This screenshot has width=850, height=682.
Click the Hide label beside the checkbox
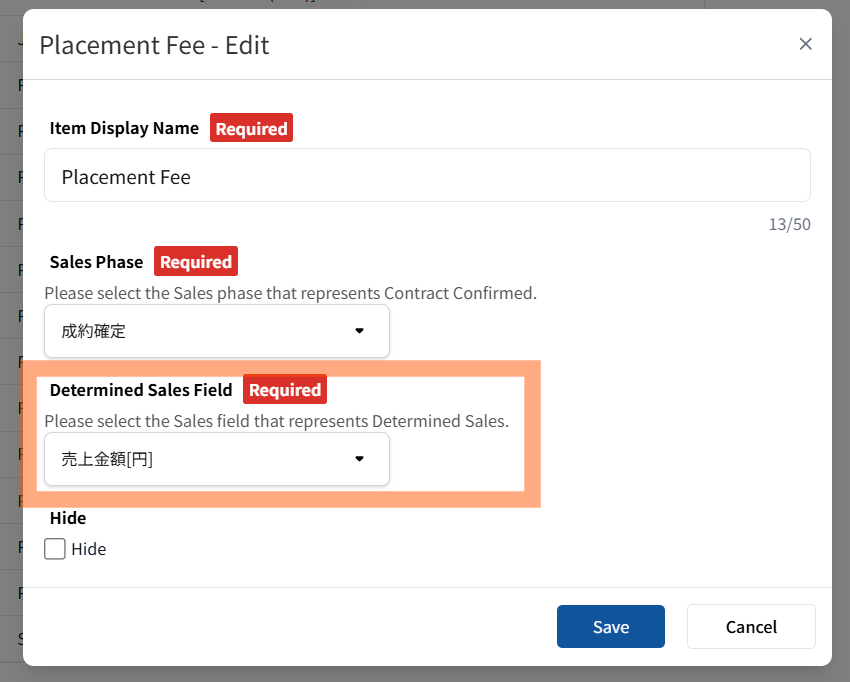(x=88, y=549)
